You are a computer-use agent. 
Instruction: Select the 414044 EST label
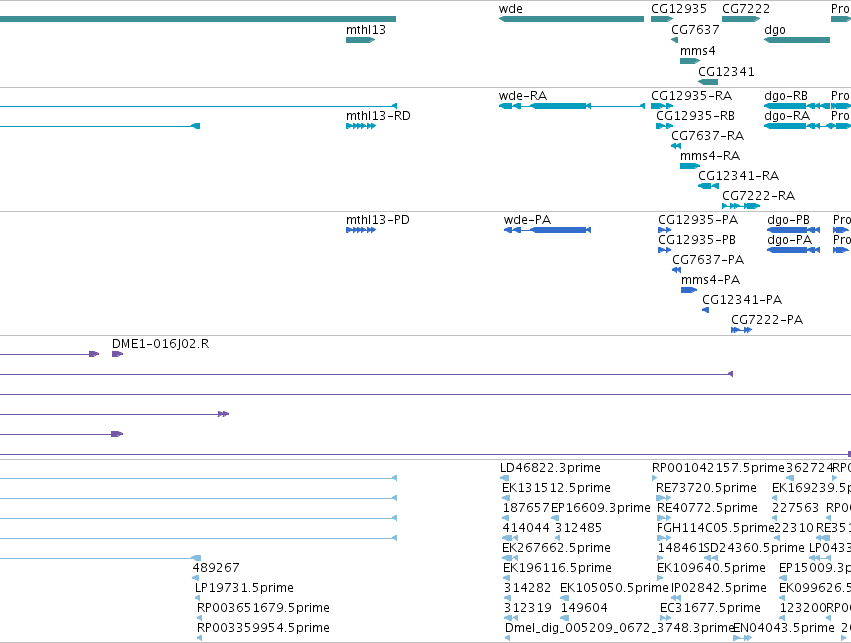tap(525, 528)
